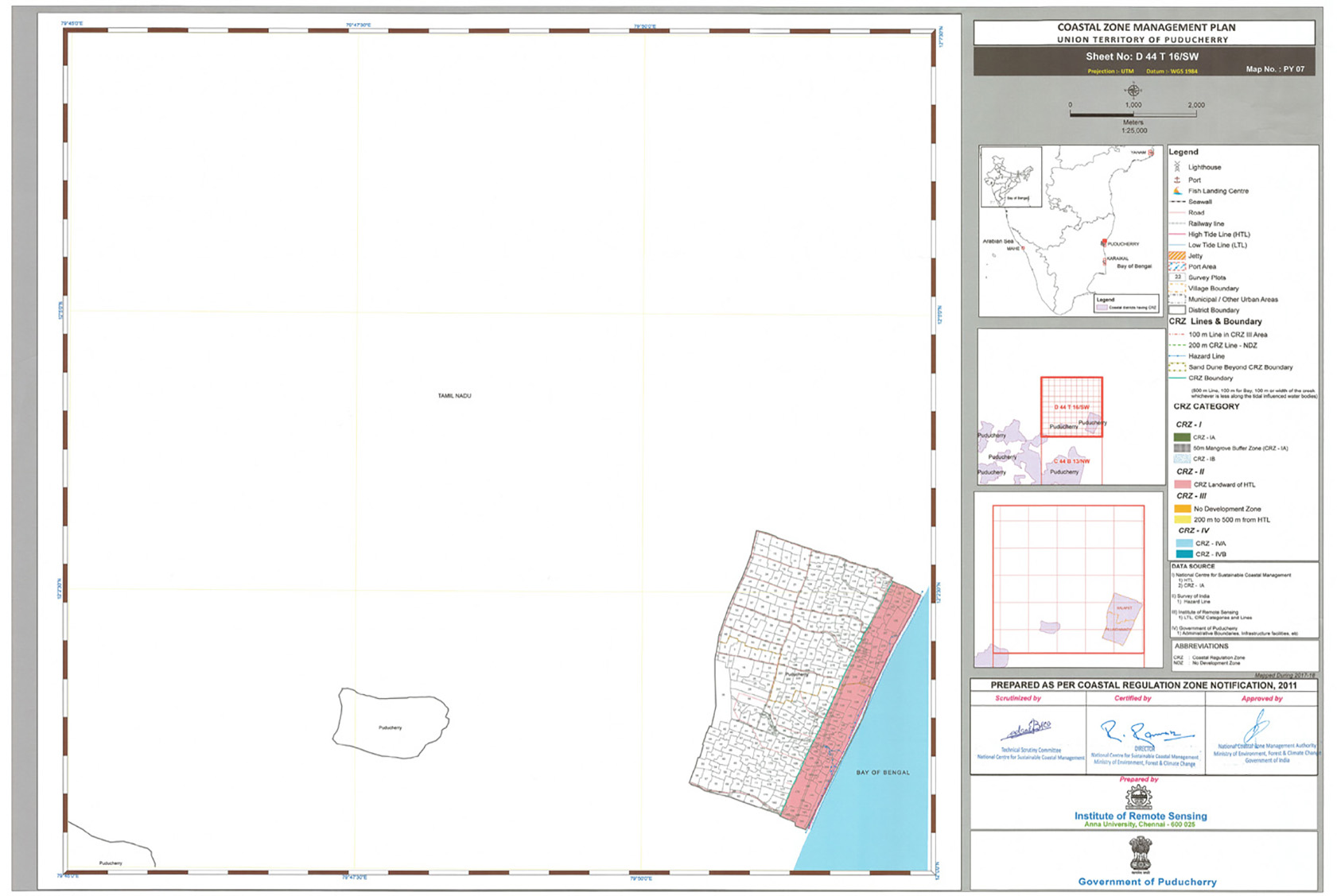Click the Sand Dune Beyond CRZ Boundary symbol
This screenshot has height=896, width=1337.
[1177, 367]
